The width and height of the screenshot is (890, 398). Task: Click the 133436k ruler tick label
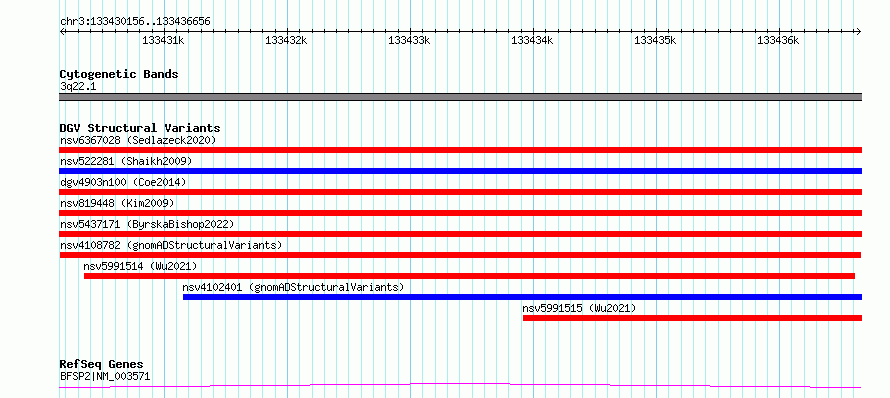coord(778,40)
